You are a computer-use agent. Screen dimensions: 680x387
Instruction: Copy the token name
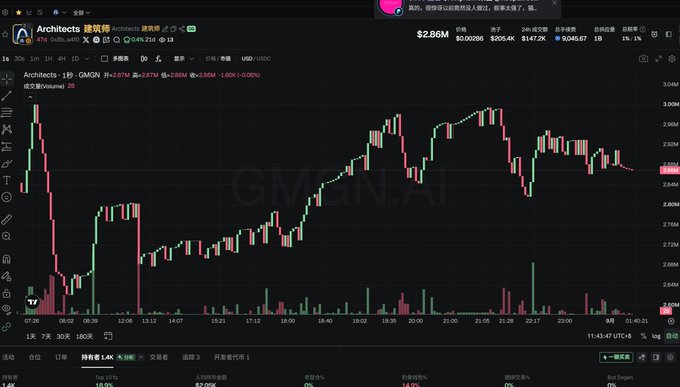173,29
